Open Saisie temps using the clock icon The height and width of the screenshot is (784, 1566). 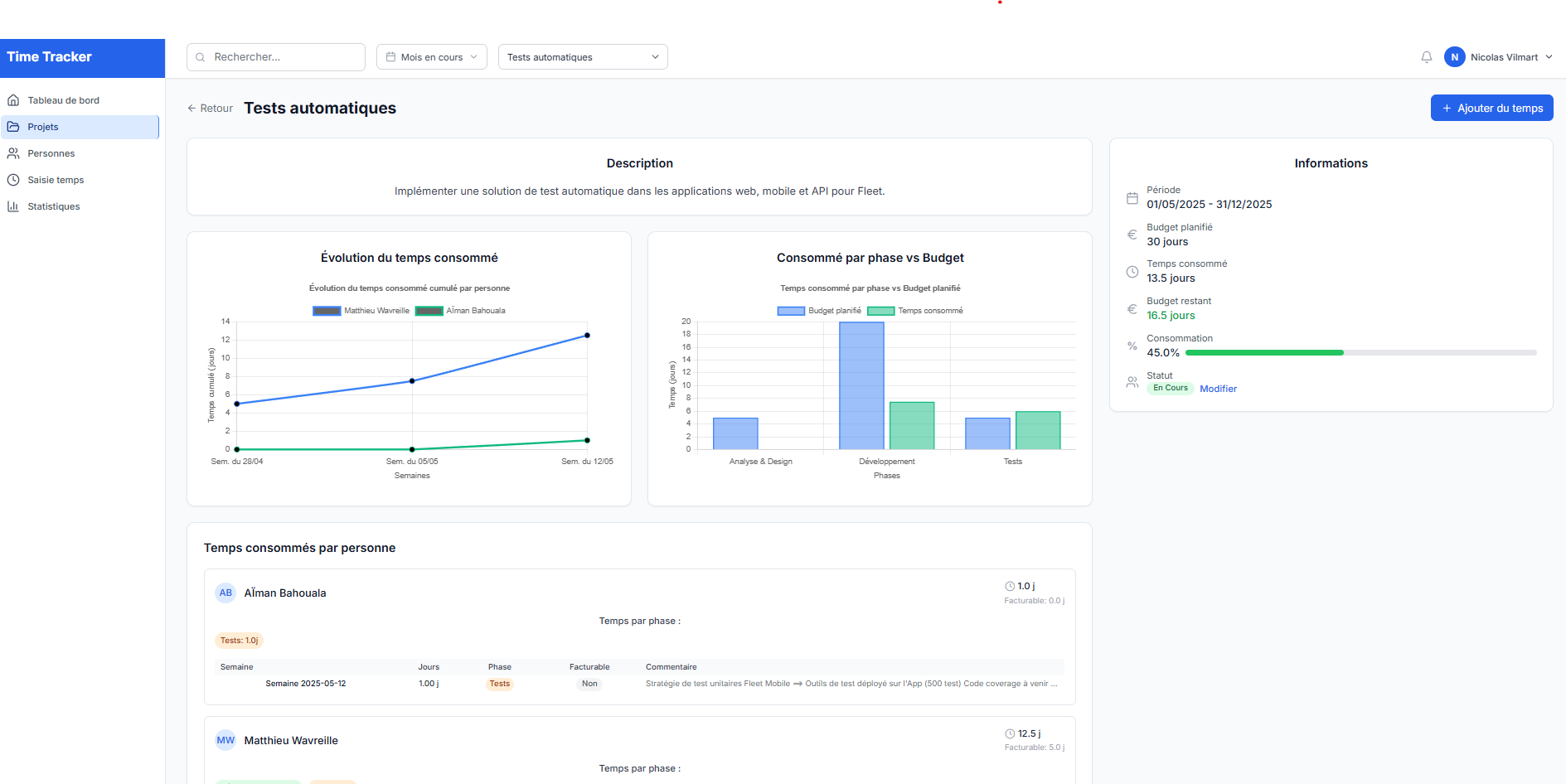(14, 180)
